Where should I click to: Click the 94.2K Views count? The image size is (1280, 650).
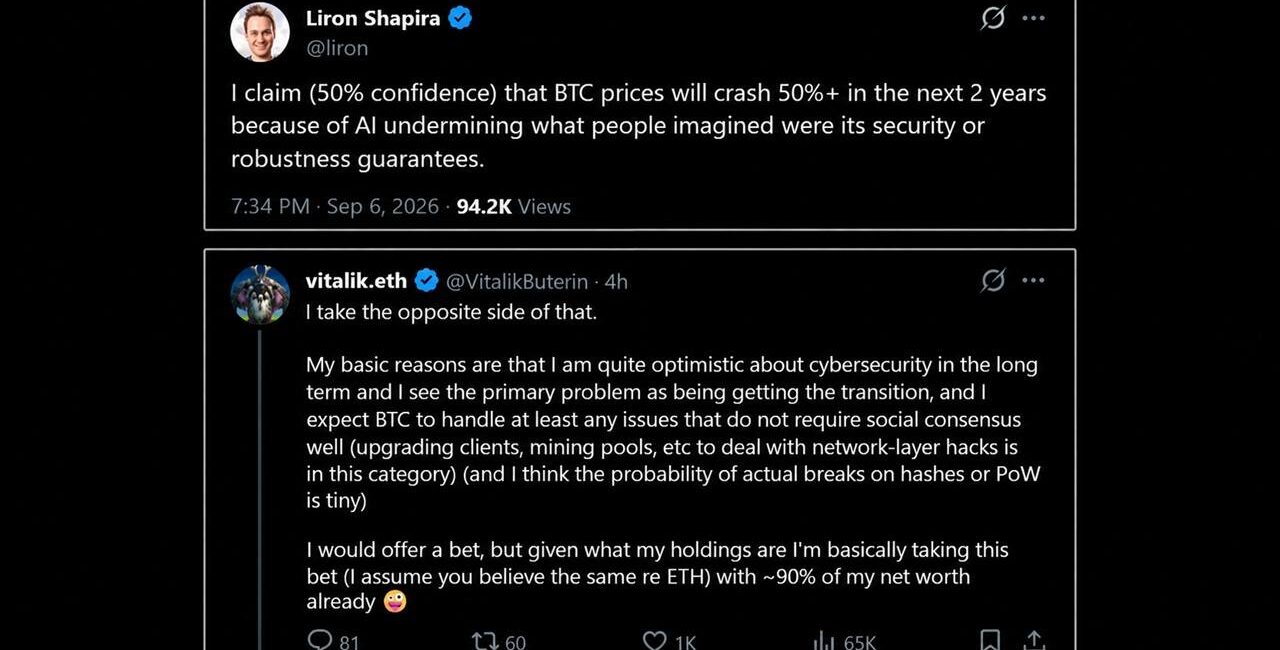pos(514,206)
